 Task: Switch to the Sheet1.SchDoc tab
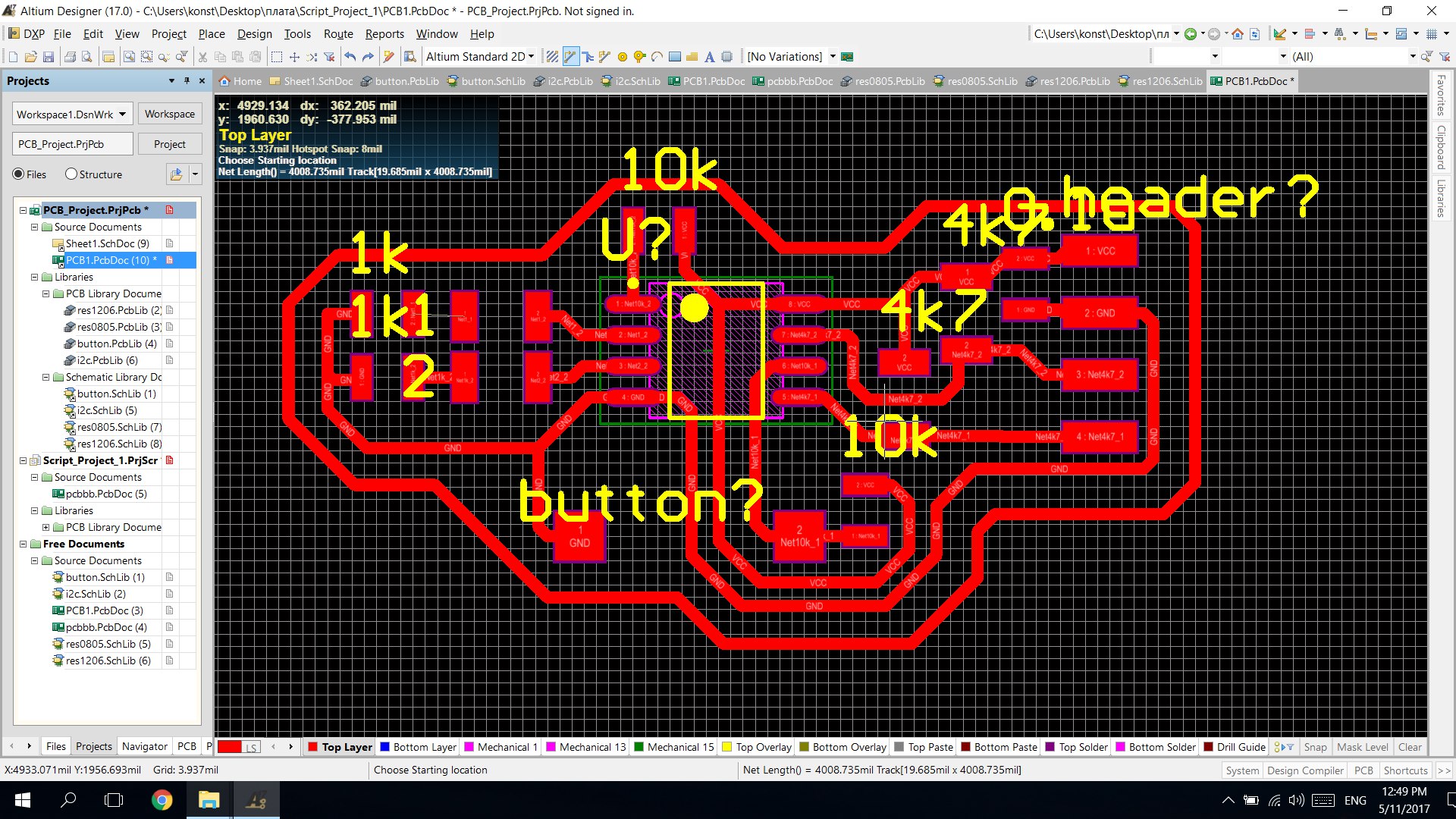[x=311, y=81]
